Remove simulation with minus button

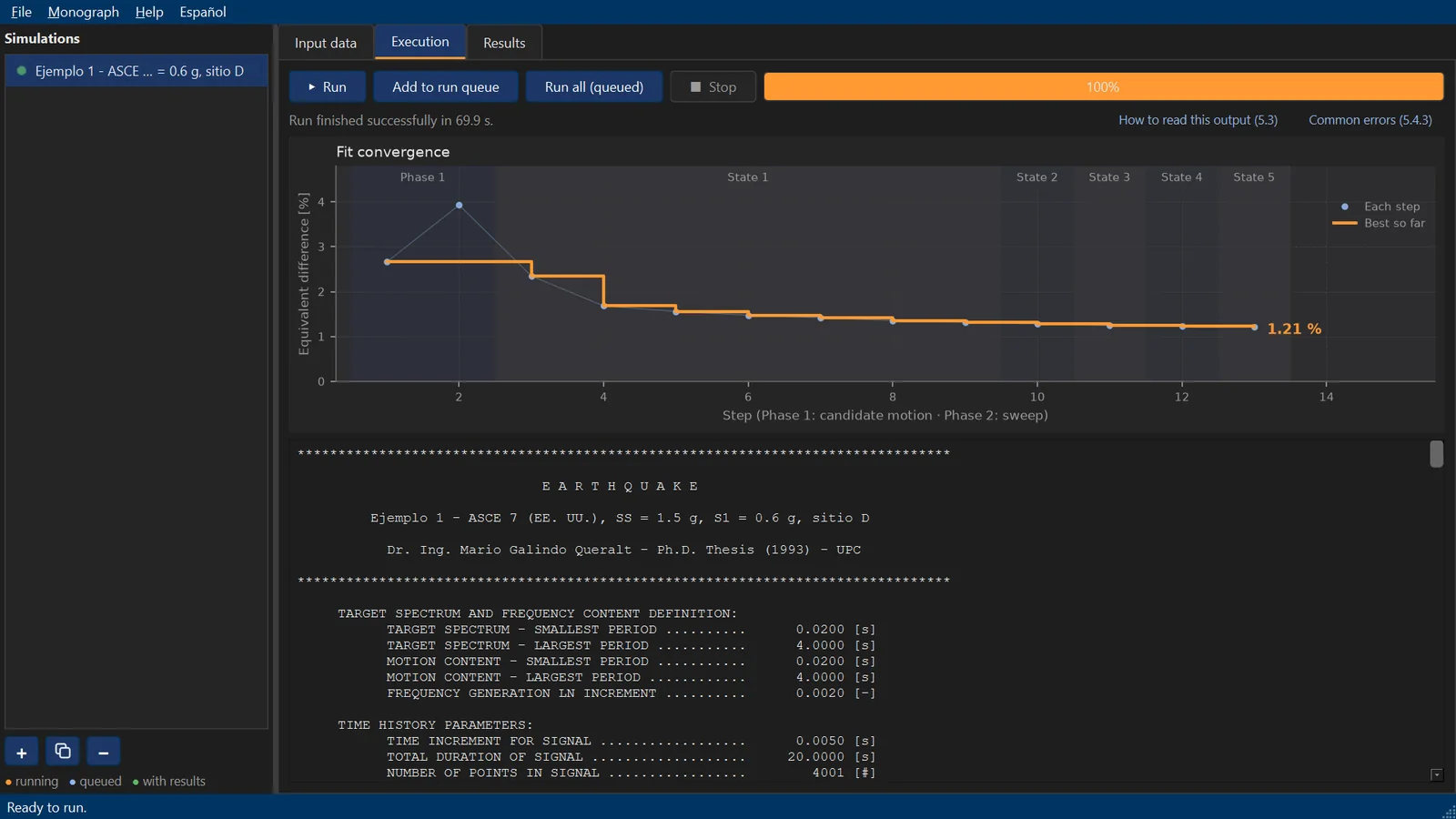click(104, 753)
